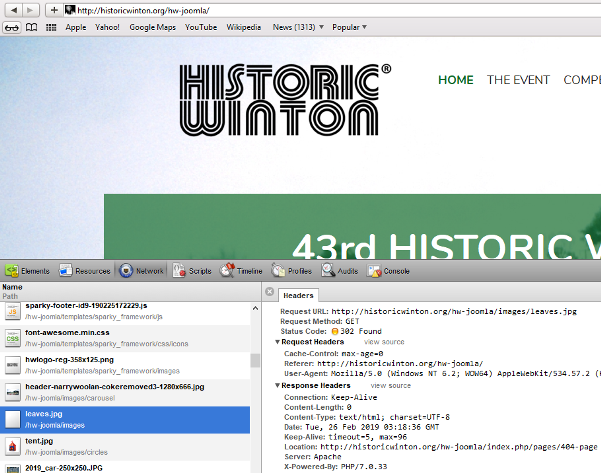Open the Profiles panel

292,271
